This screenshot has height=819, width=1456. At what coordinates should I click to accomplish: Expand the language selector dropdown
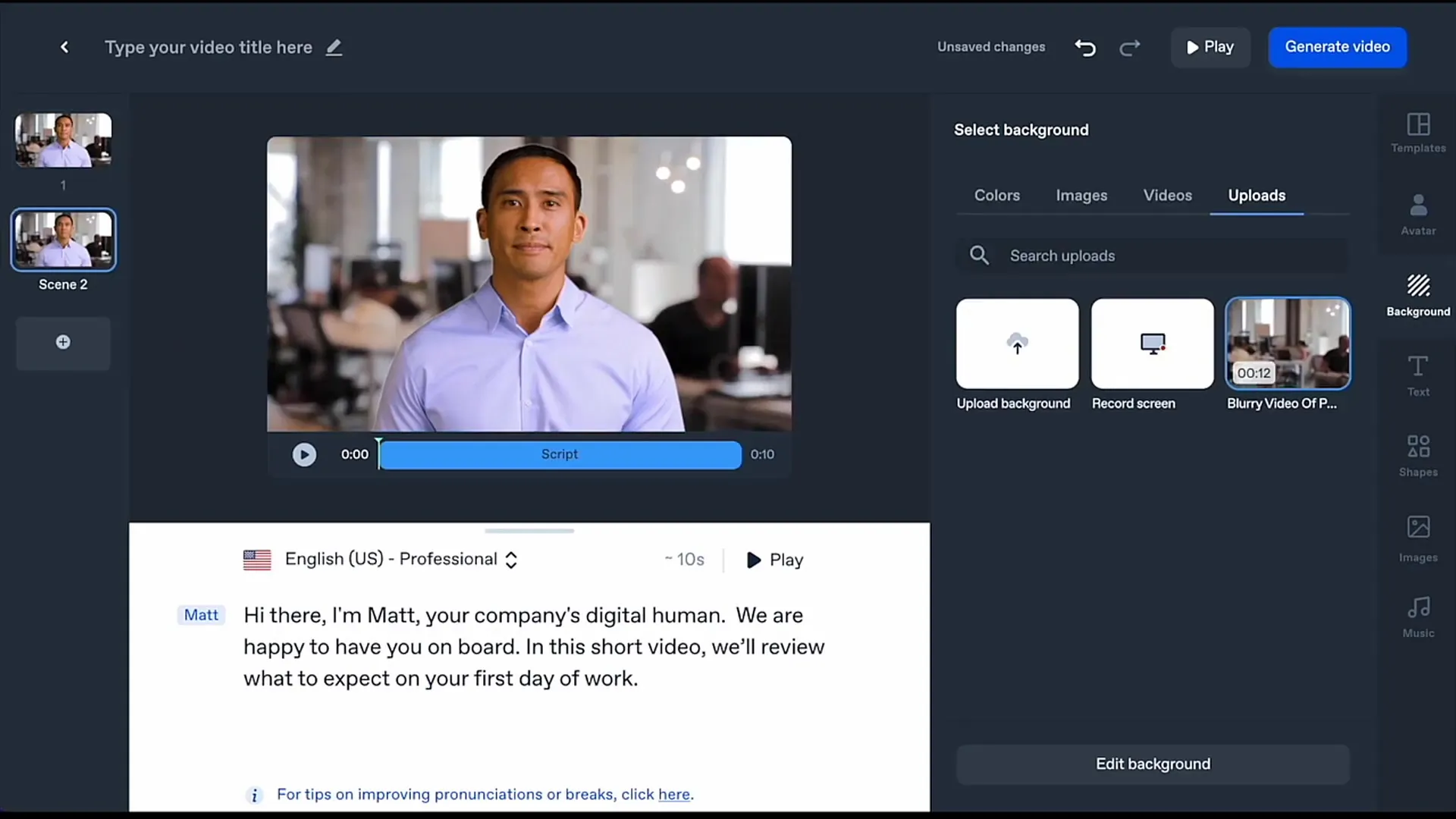(x=513, y=559)
